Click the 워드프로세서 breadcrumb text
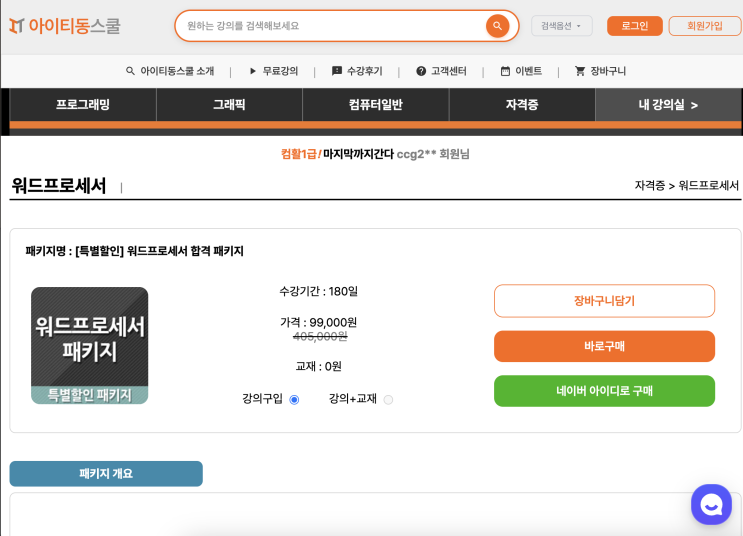 708,185
